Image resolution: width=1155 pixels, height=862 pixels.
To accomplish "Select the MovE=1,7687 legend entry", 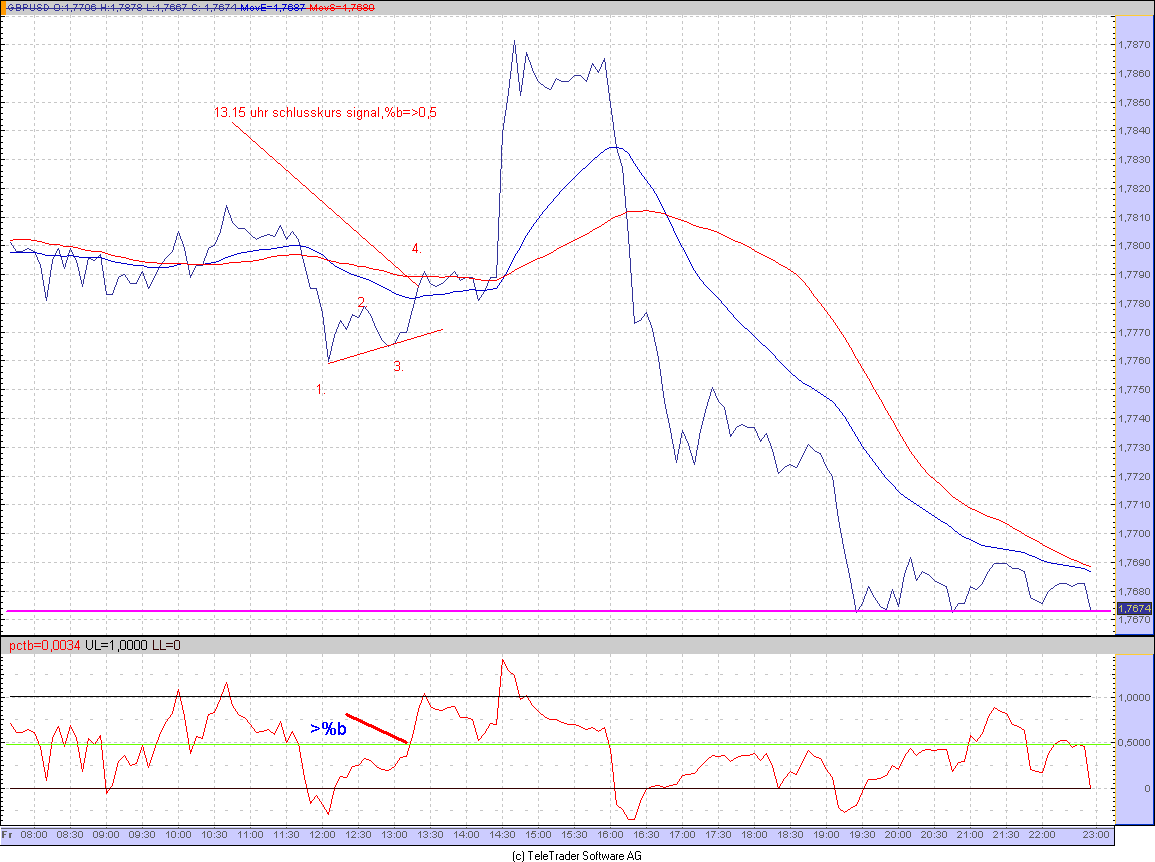I will (x=273, y=7).
